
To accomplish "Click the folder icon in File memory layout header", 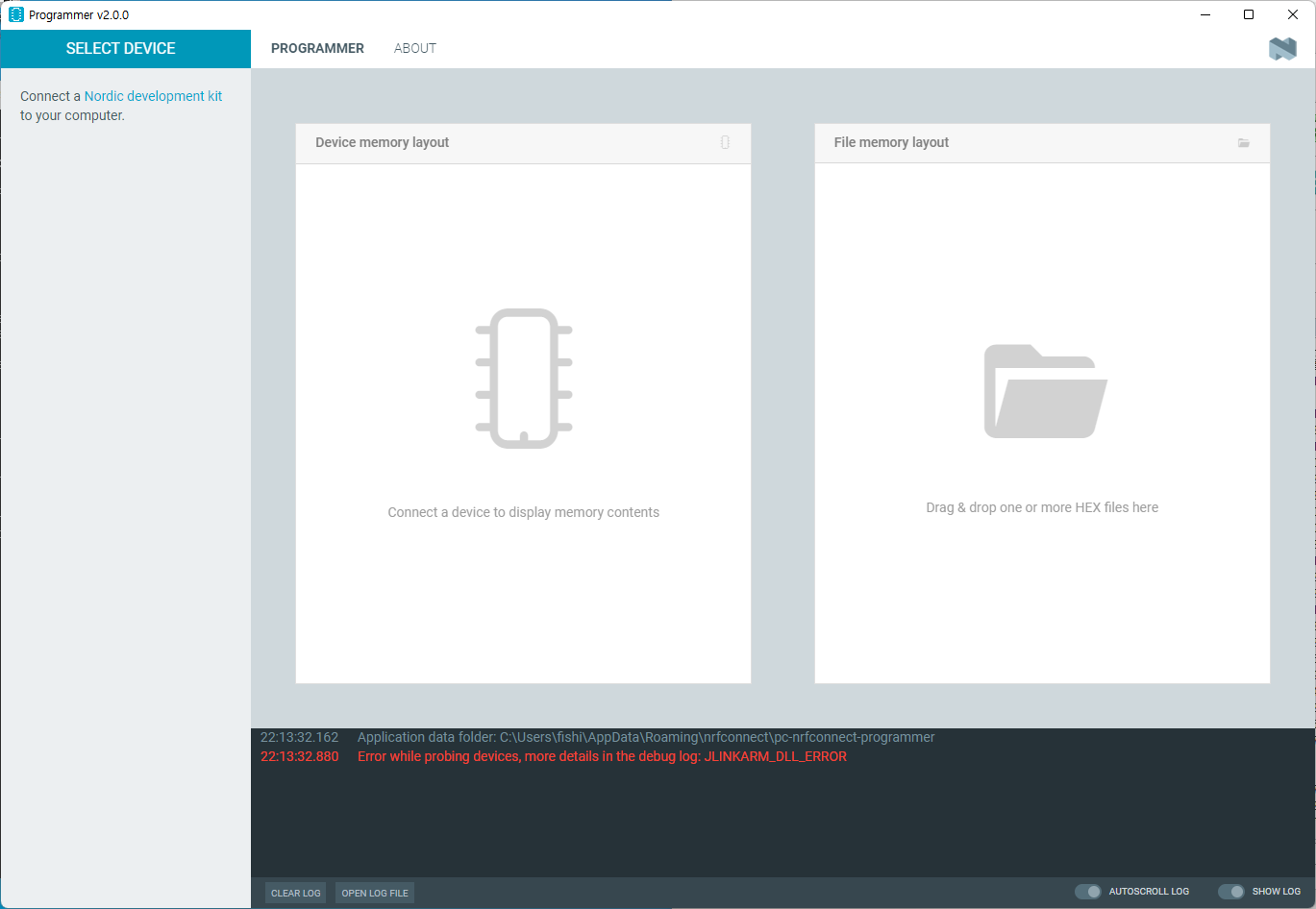I will [x=1244, y=143].
